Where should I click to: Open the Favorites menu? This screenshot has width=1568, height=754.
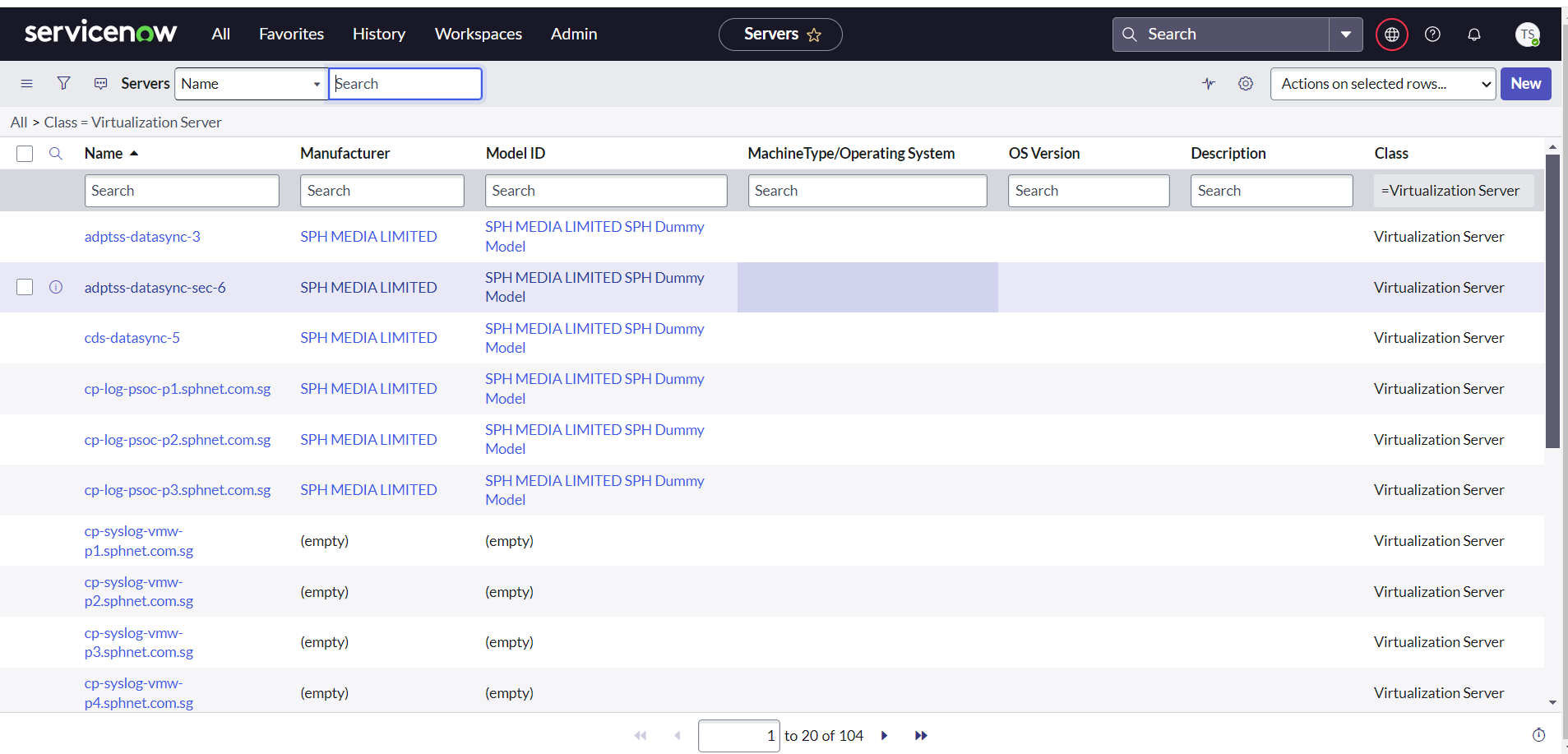tap(291, 35)
